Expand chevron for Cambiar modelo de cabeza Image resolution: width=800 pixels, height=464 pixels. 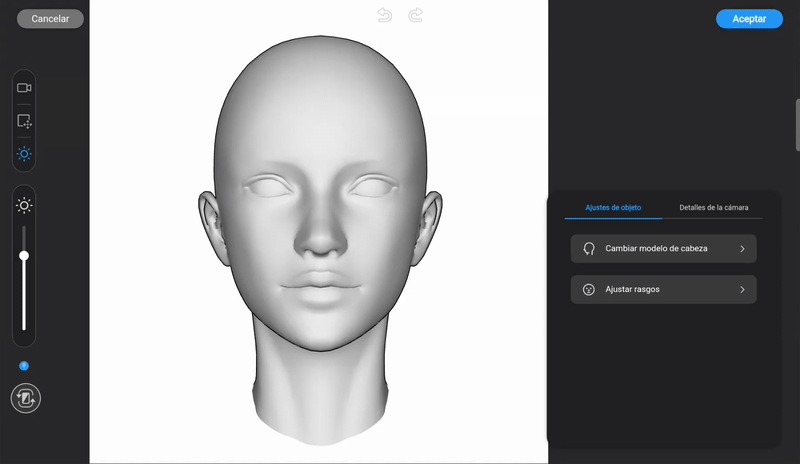[742, 249]
